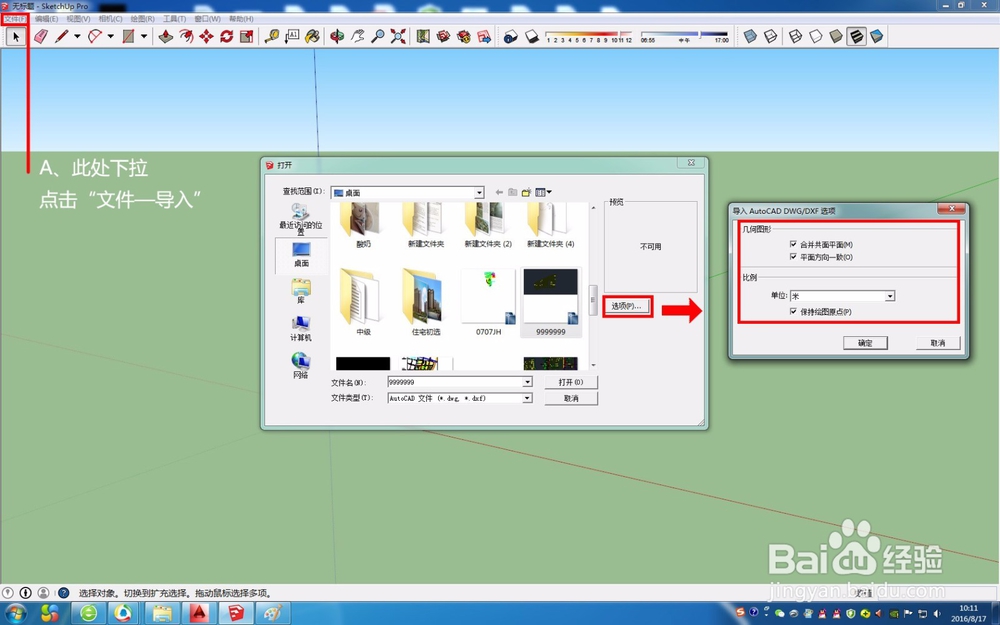1000x625 pixels.
Task: Go to 桌面 in the places sidebar
Action: 301,254
